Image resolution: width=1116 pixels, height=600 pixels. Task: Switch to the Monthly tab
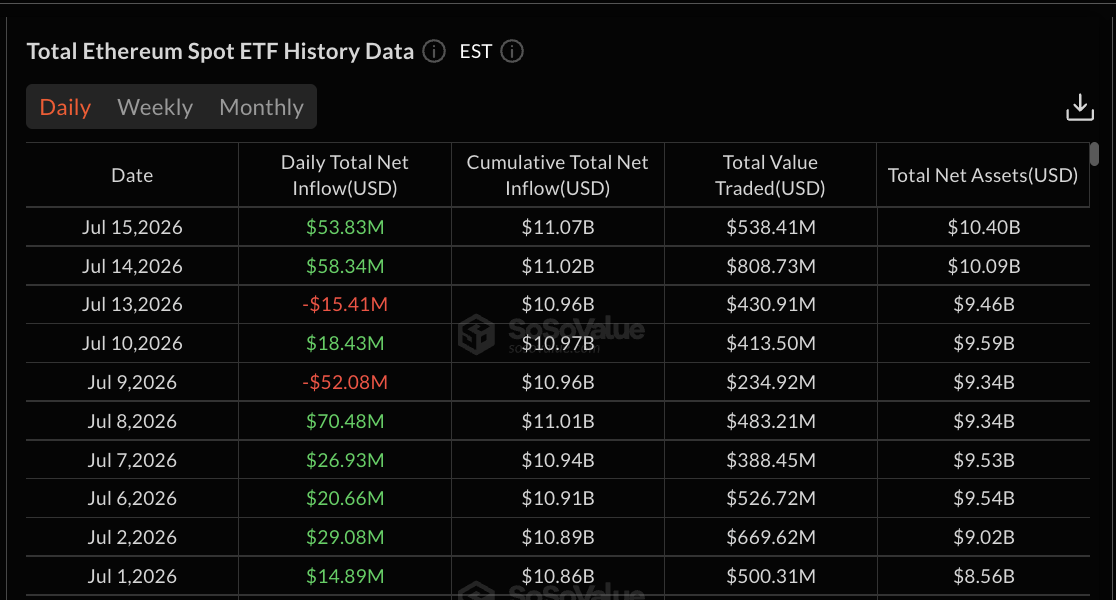point(261,107)
